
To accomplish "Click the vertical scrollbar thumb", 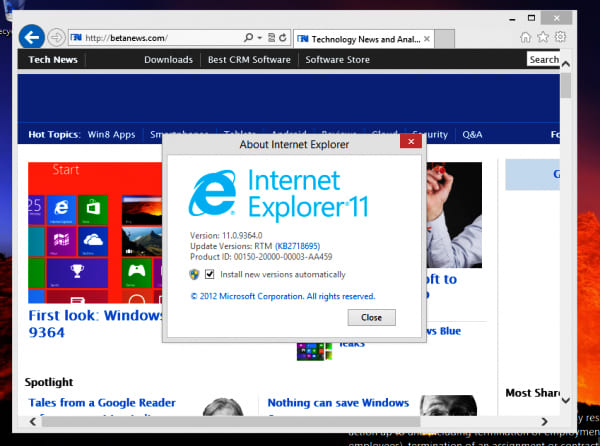I will tap(566, 85).
